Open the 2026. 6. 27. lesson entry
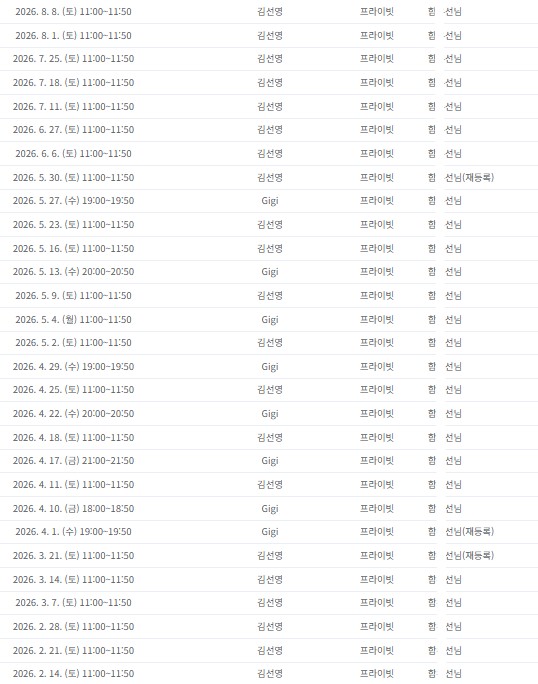This screenshot has width=538, height=684. click(73, 130)
